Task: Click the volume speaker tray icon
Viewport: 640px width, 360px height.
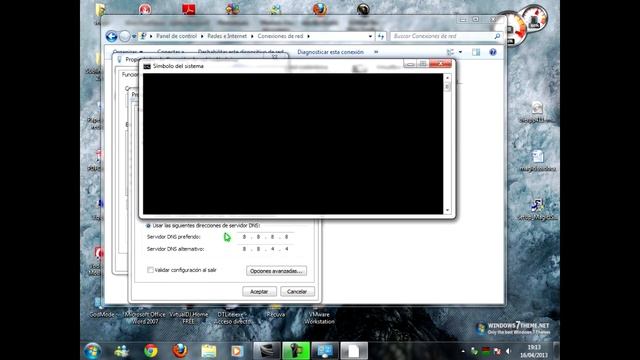Action: [509, 351]
